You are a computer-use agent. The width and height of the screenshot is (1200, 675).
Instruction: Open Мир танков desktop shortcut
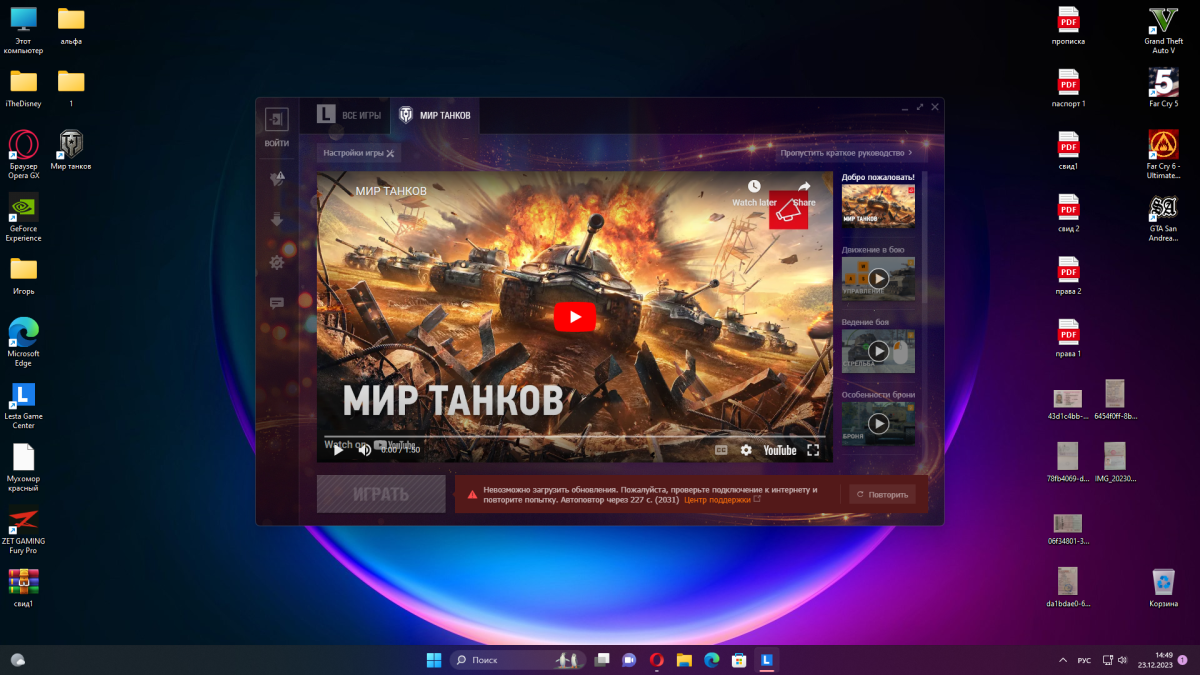pos(71,150)
